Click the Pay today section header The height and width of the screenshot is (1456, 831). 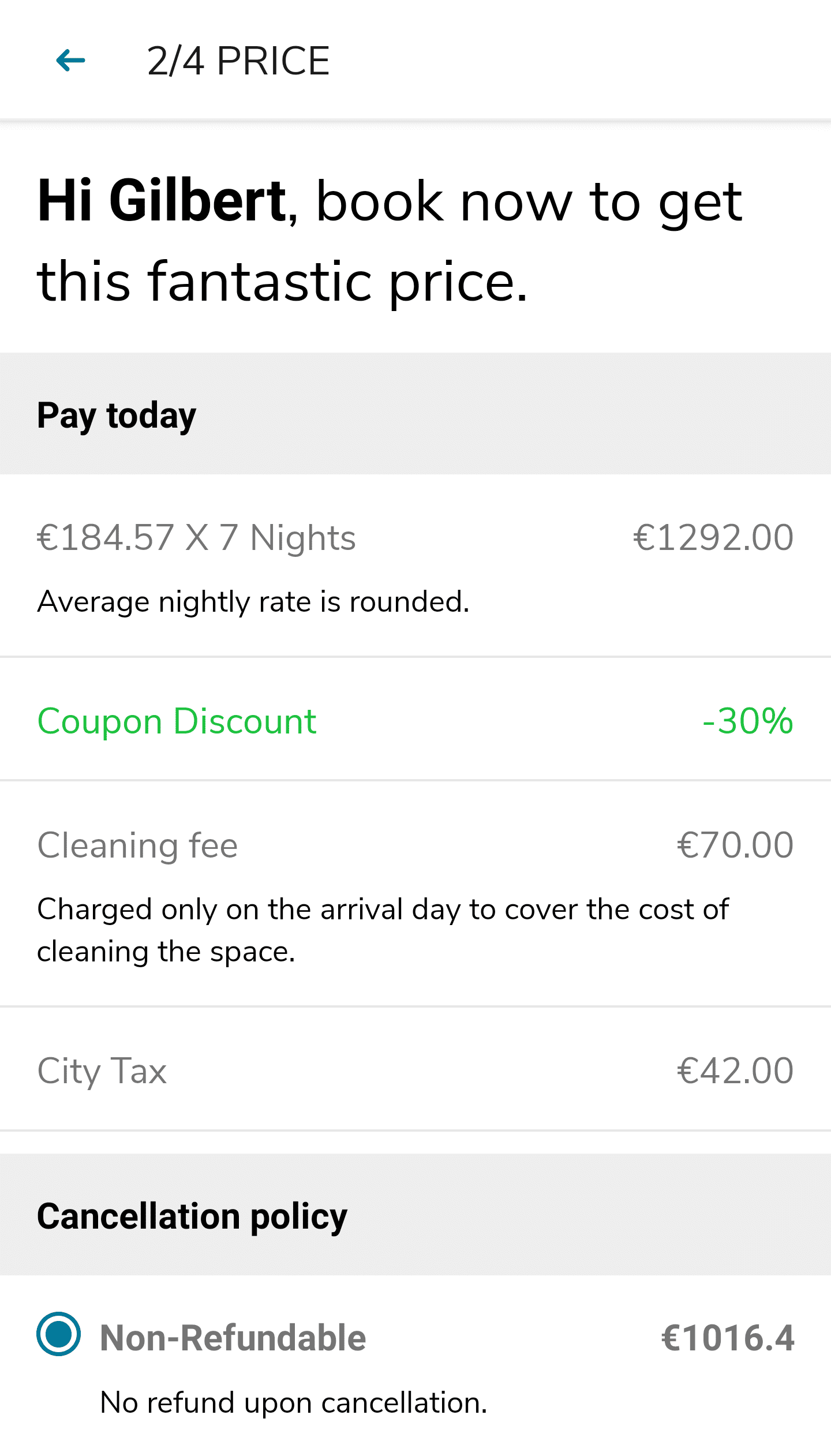pyautogui.click(x=117, y=415)
